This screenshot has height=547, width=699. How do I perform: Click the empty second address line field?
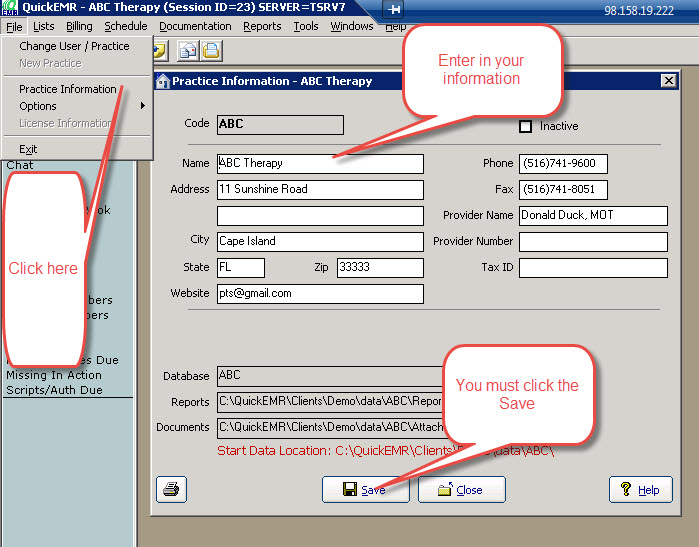pyautogui.click(x=320, y=216)
